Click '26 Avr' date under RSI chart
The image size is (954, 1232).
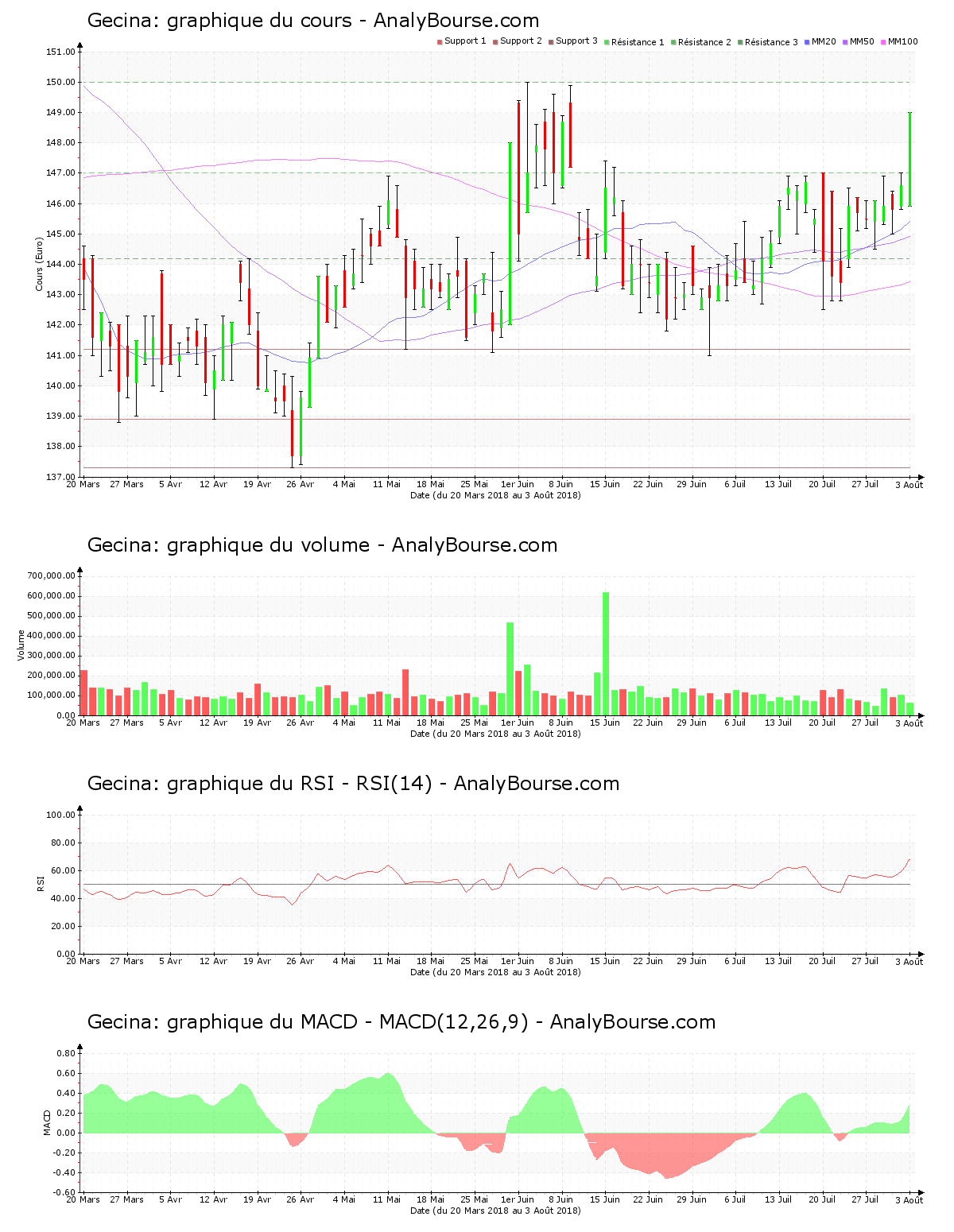(x=301, y=961)
